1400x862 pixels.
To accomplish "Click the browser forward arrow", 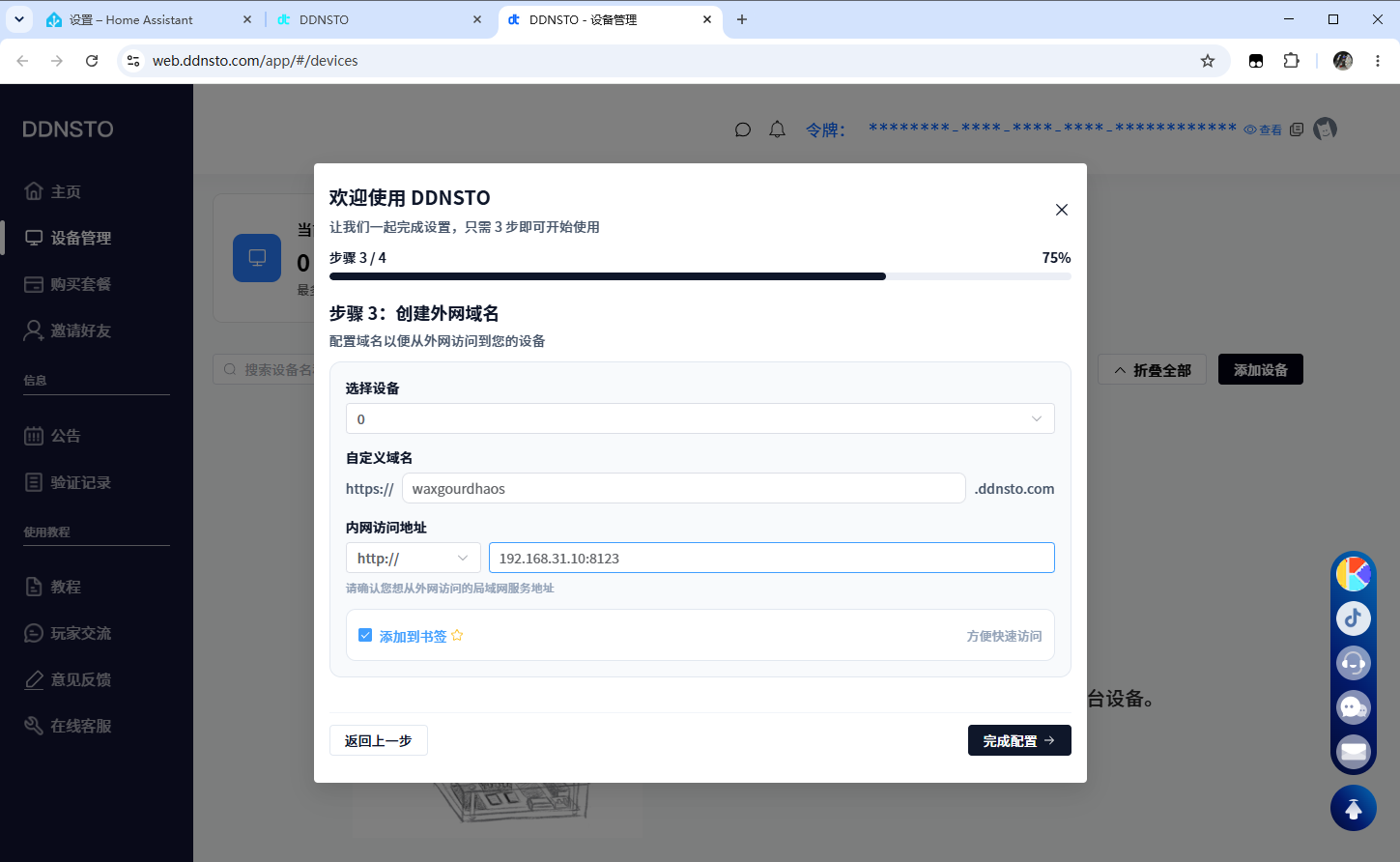I will pos(57,61).
